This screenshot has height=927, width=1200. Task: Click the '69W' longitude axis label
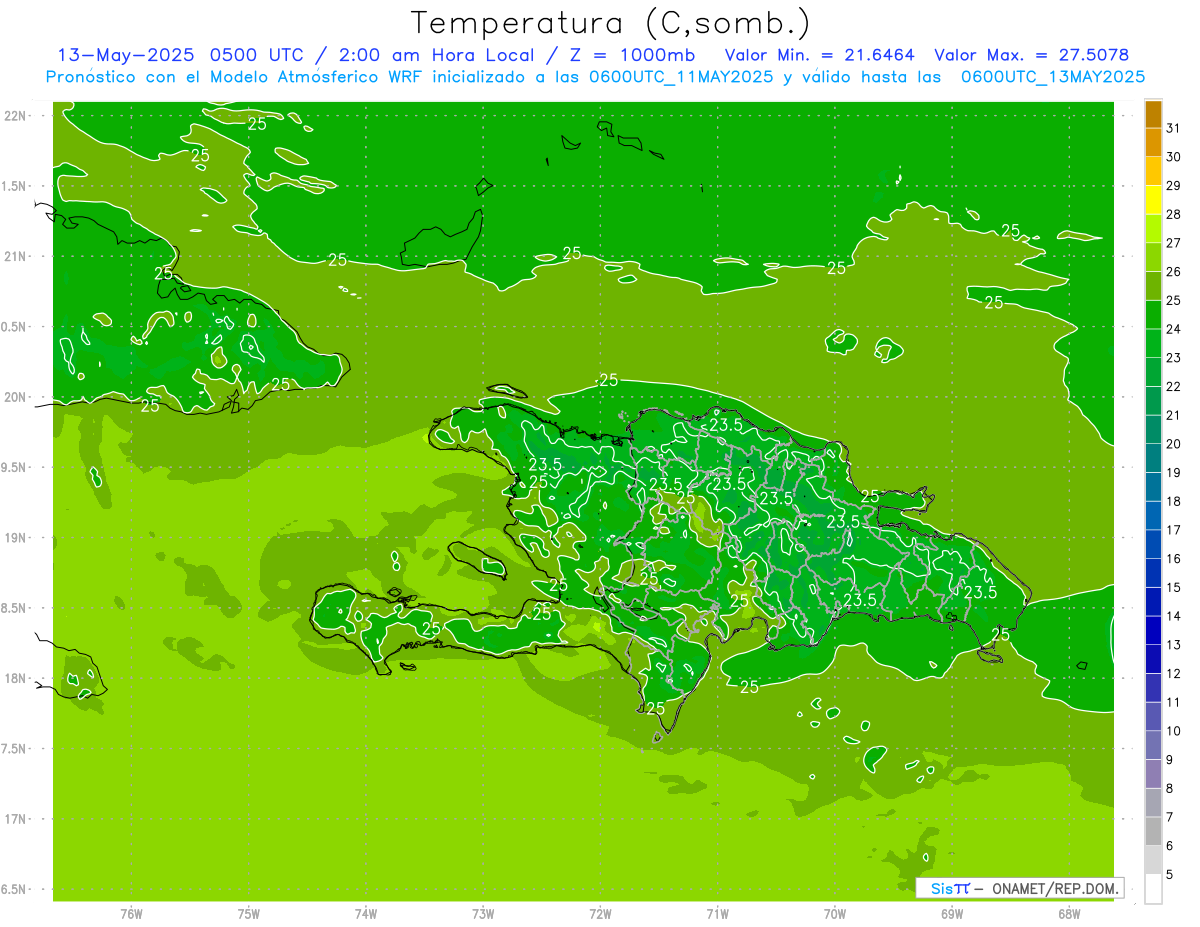(x=952, y=914)
